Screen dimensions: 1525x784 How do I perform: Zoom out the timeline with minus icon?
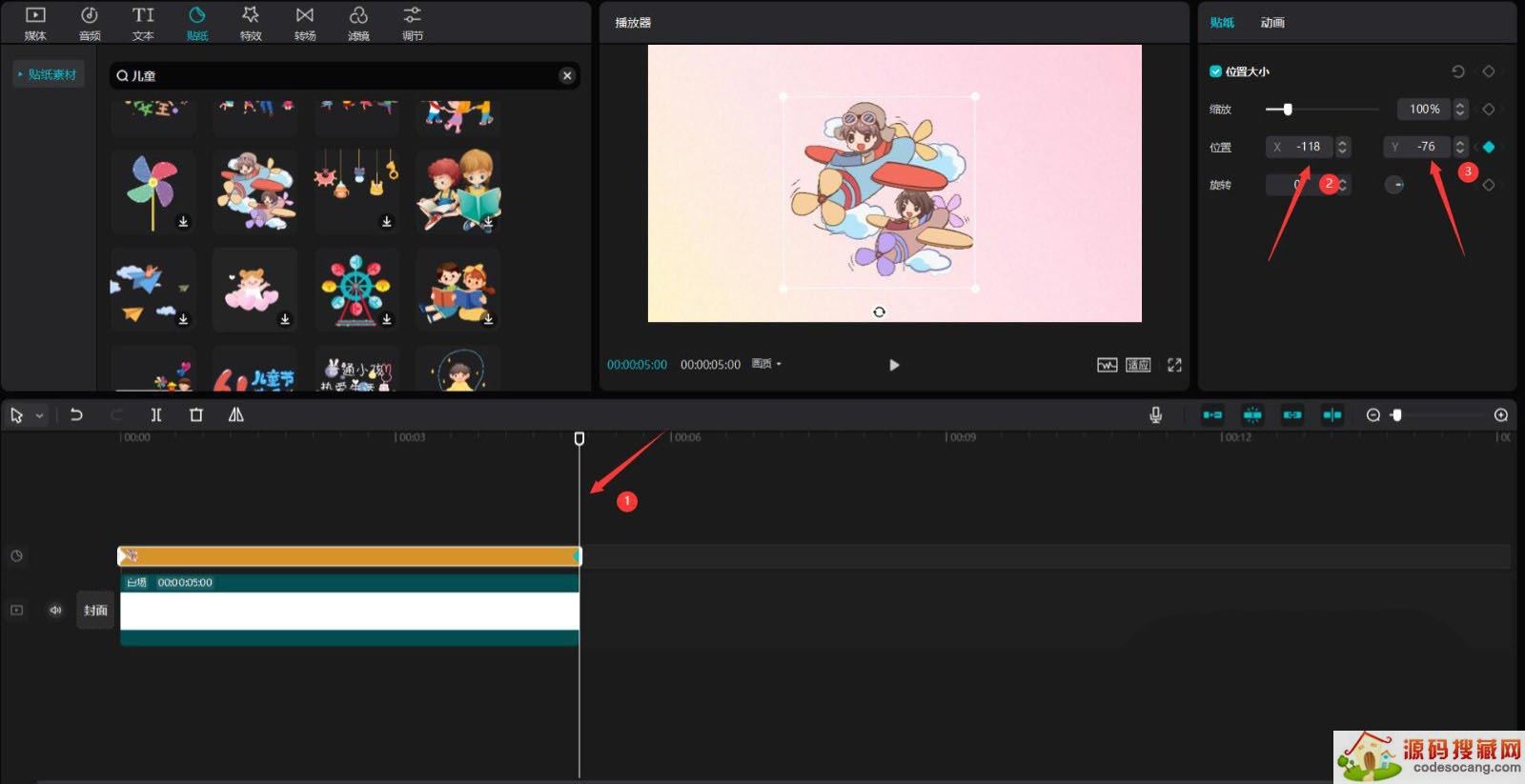click(x=1372, y=415)
